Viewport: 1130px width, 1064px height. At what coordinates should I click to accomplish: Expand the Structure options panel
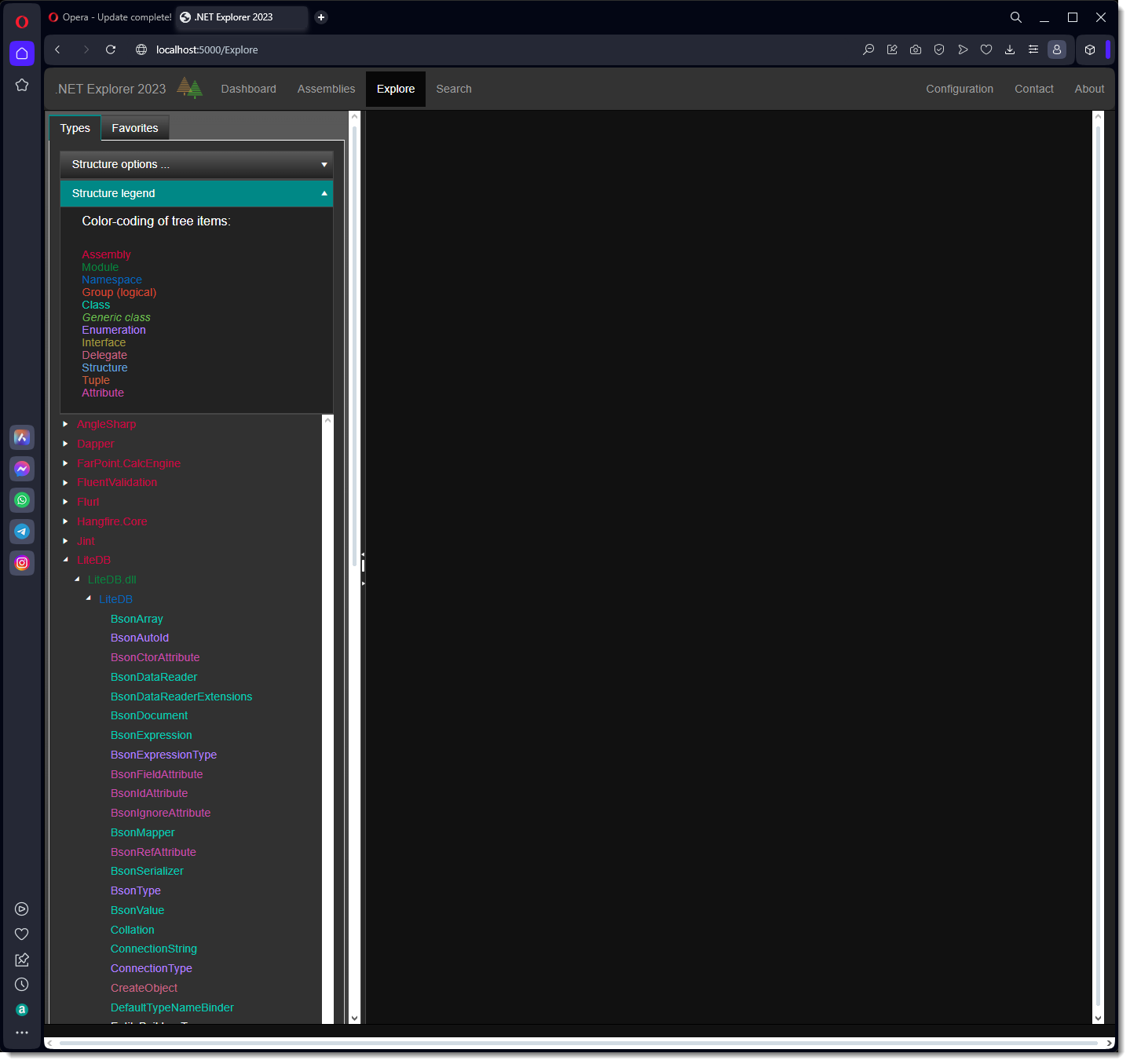coord(196,164)
